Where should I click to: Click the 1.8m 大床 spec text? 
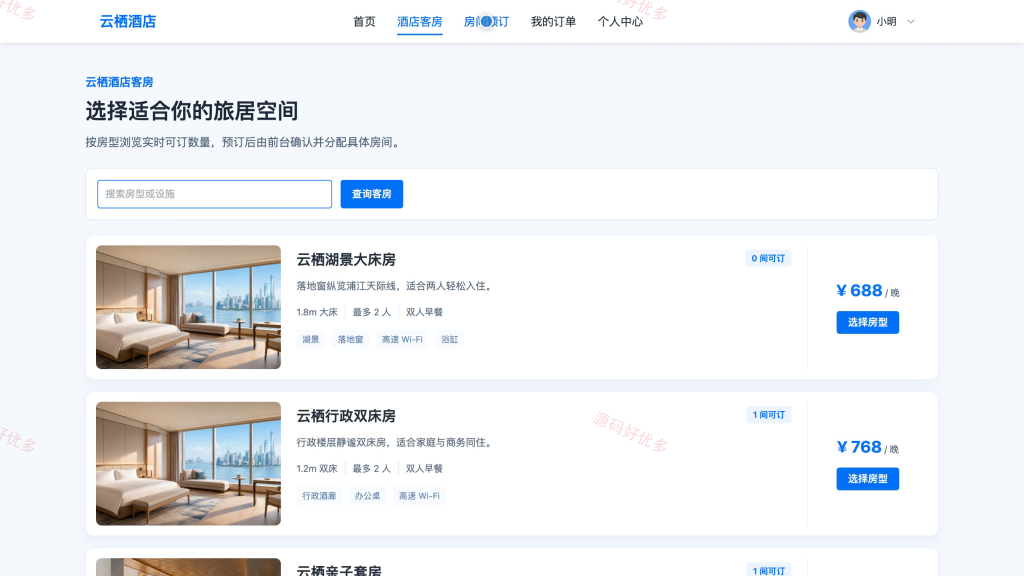point(317,312)
